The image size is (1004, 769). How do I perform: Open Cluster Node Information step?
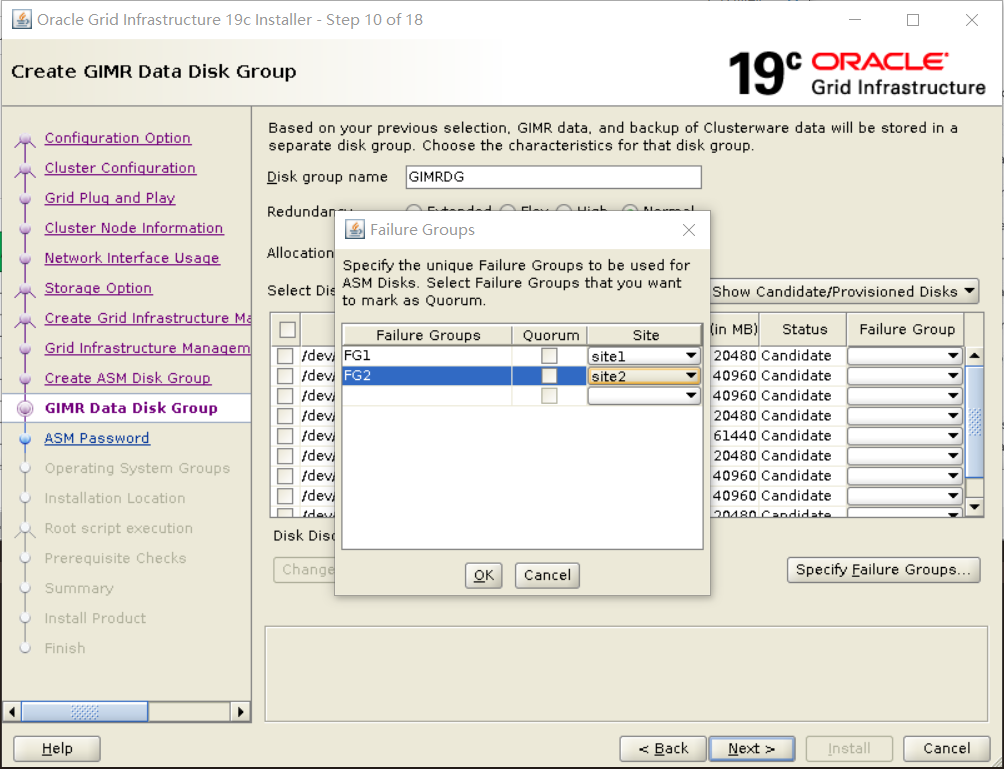pyautogui.click(x=134, y=229)
